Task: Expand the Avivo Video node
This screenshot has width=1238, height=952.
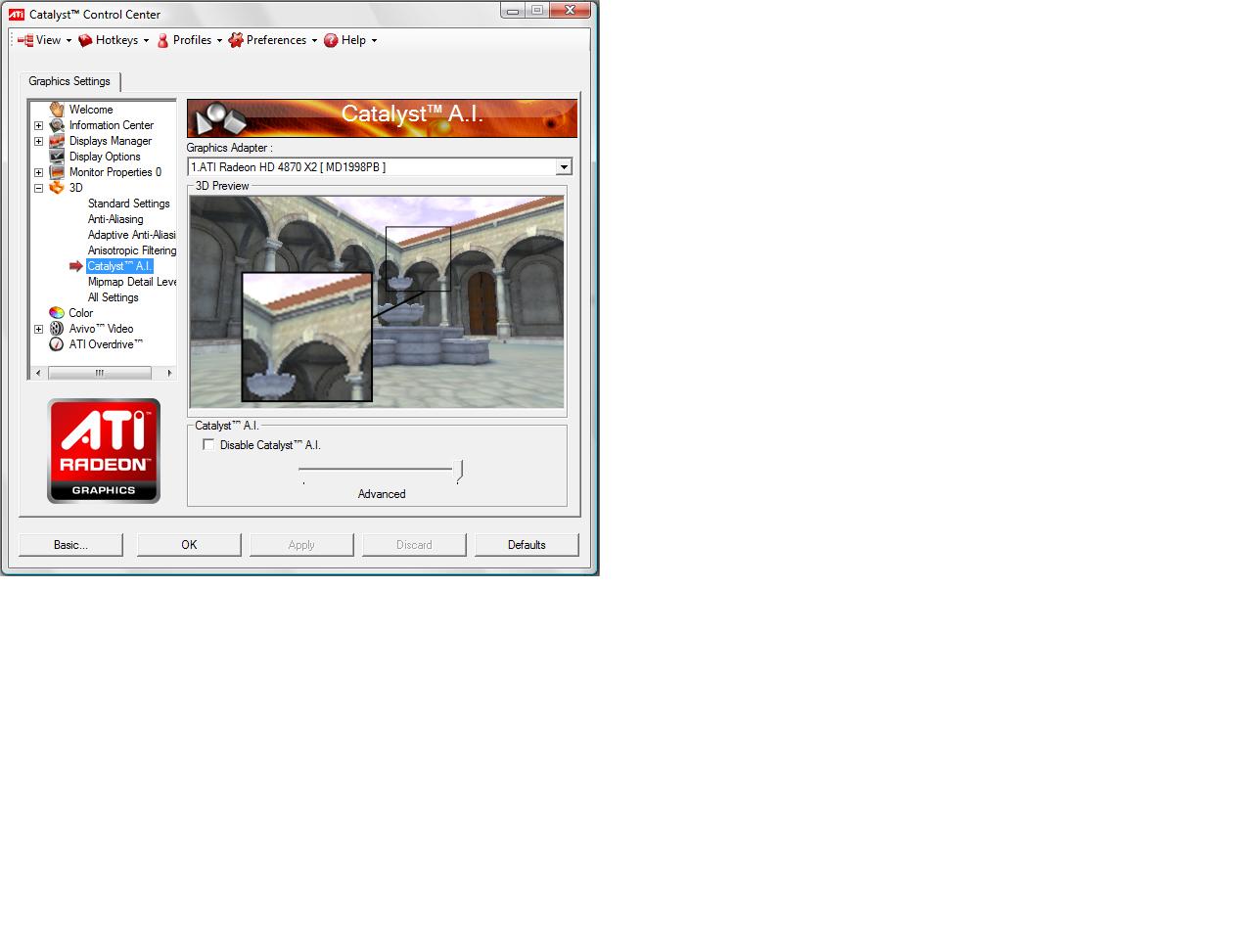Action: click(38, 329)
